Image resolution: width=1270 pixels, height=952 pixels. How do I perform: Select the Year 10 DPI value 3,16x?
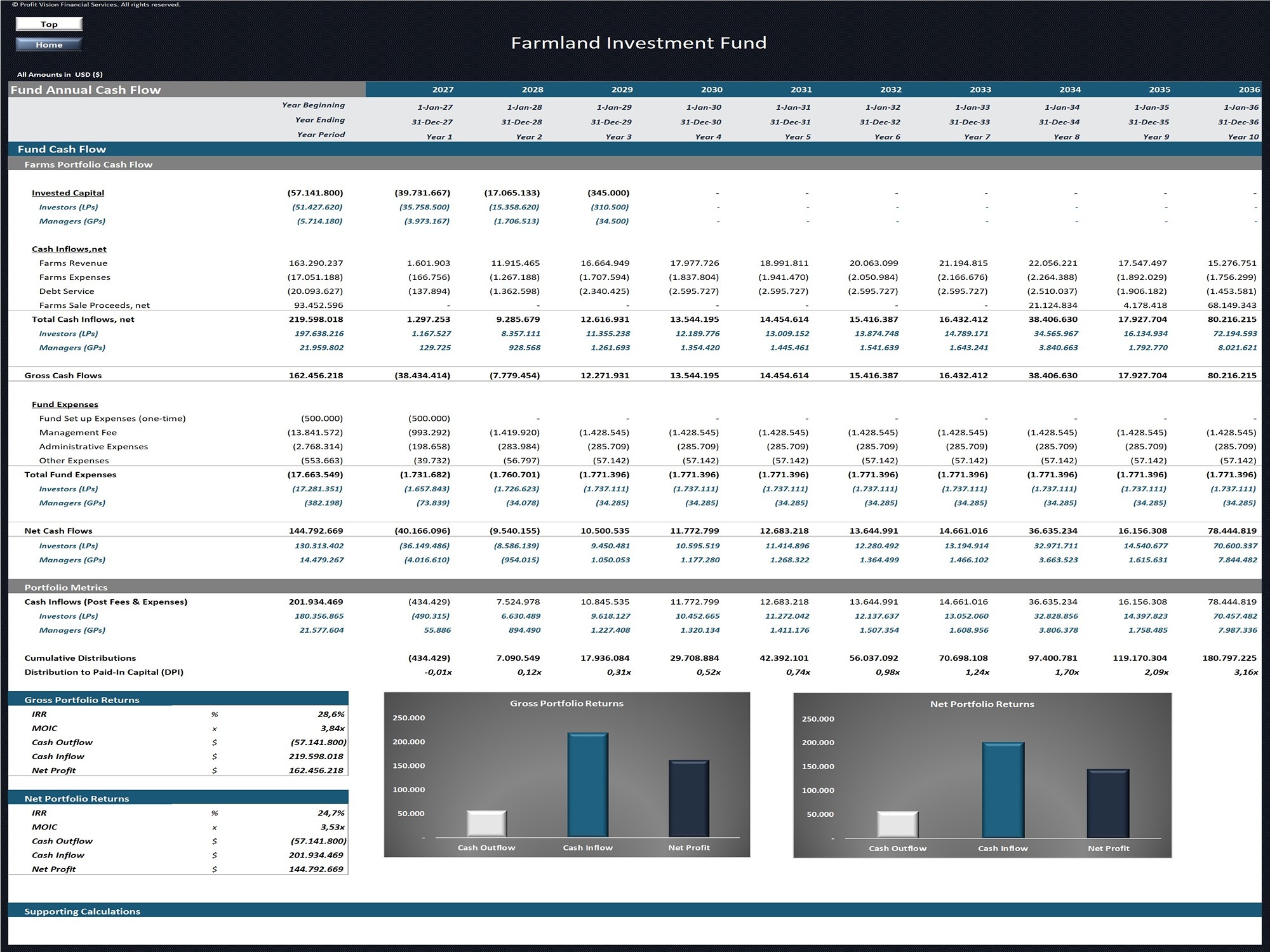(x=1245, y=672)
